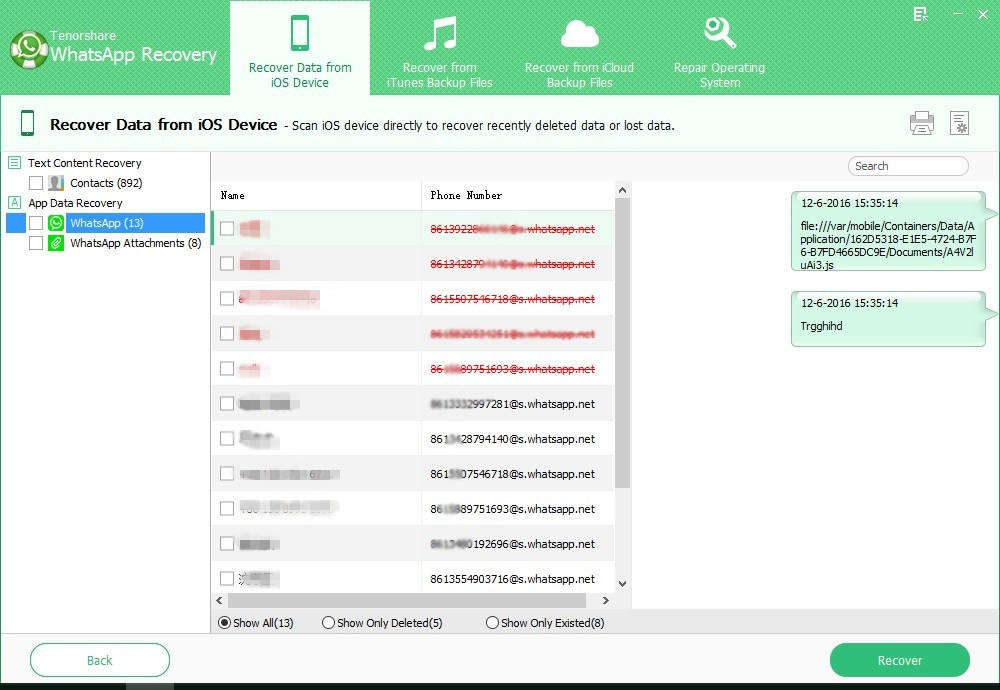Open the settings document icon beside printer

point(959,123)
